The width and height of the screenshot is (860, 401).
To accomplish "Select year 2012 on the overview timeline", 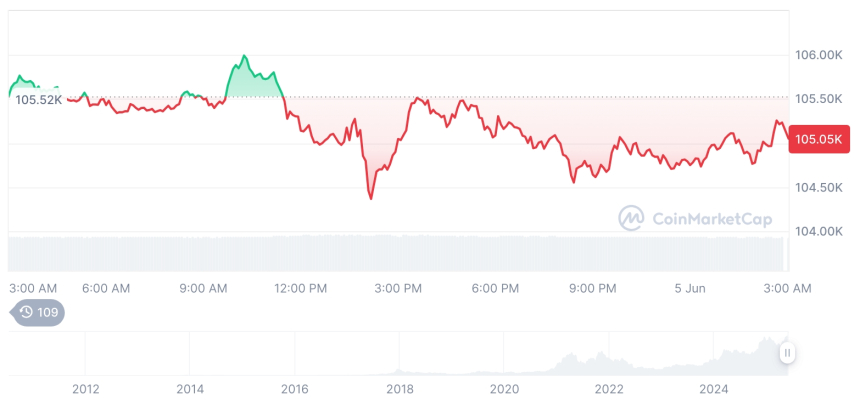I will 85,388.
